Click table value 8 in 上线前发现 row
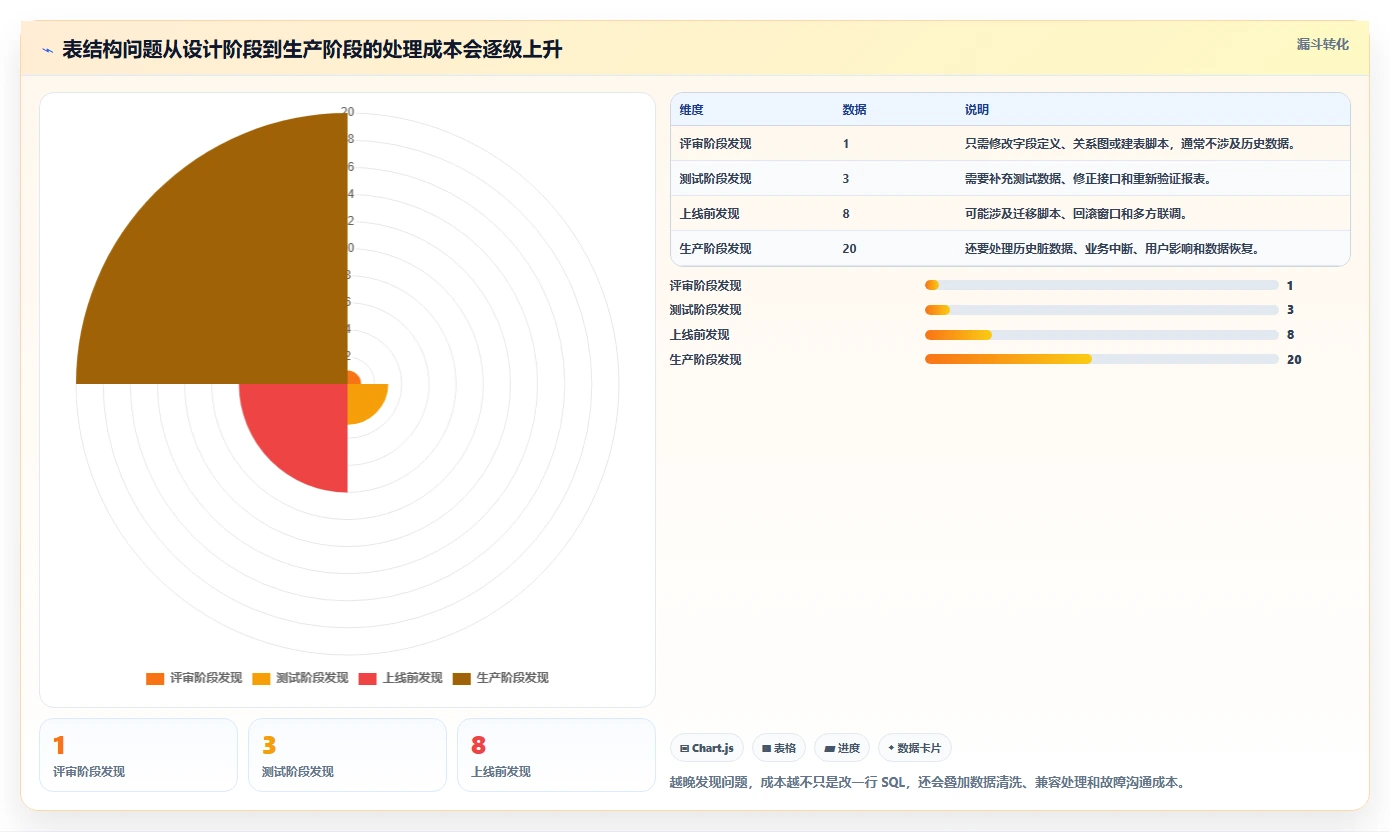Viewport: 1390px width, 832px height. tap(846, 214)
